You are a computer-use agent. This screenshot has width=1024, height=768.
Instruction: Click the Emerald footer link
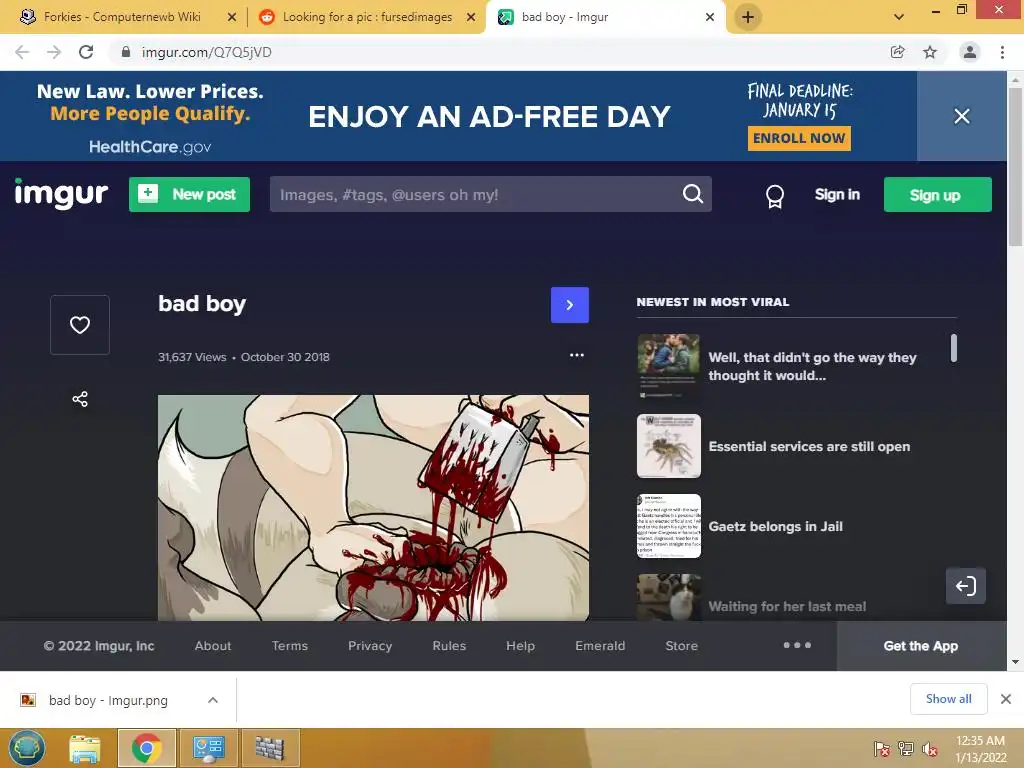[x=600, y=646]
